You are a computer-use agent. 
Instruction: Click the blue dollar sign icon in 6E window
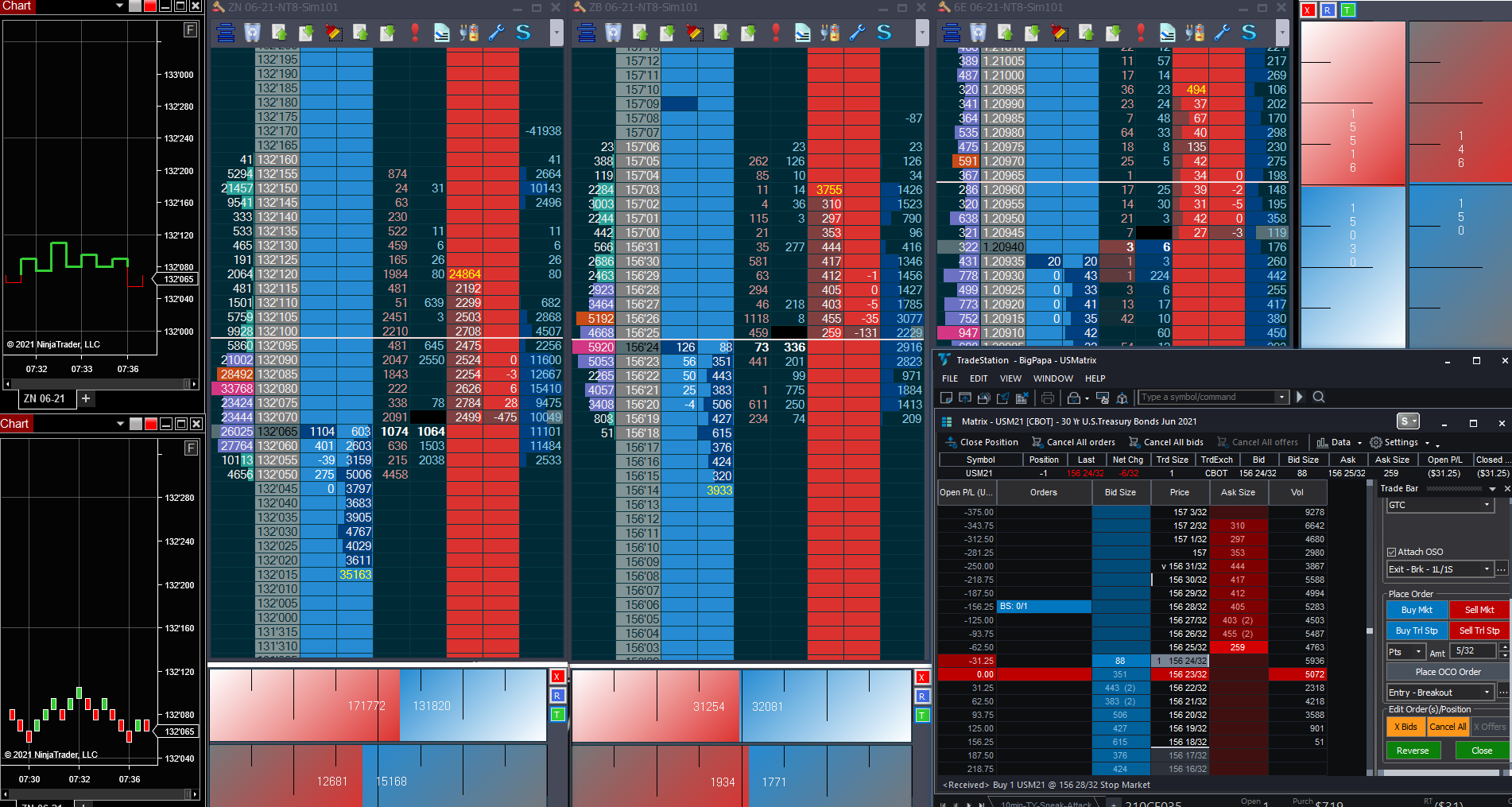(1249, 33)
